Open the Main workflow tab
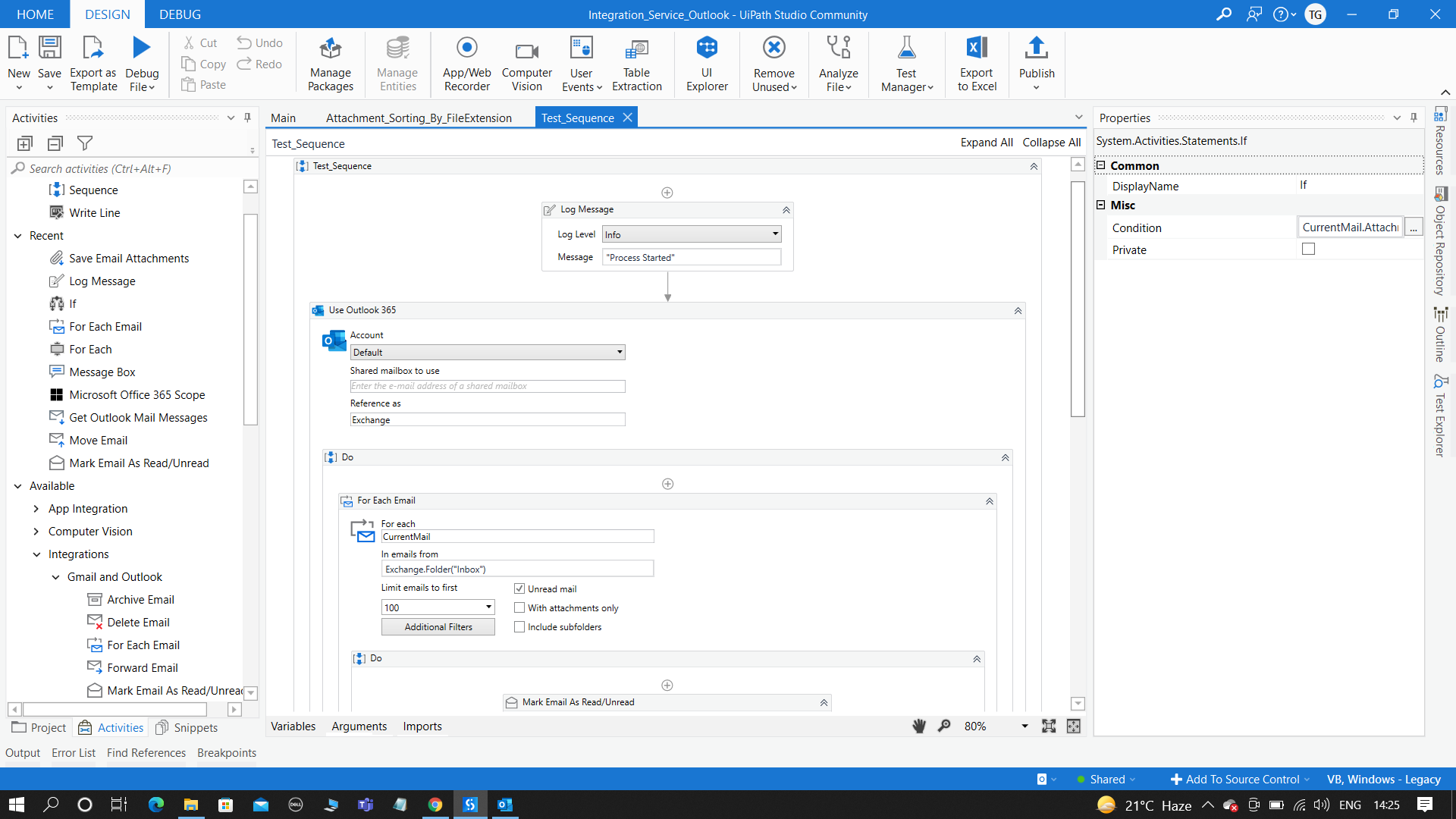1456x819 pixels. click(x=283, y=118)
